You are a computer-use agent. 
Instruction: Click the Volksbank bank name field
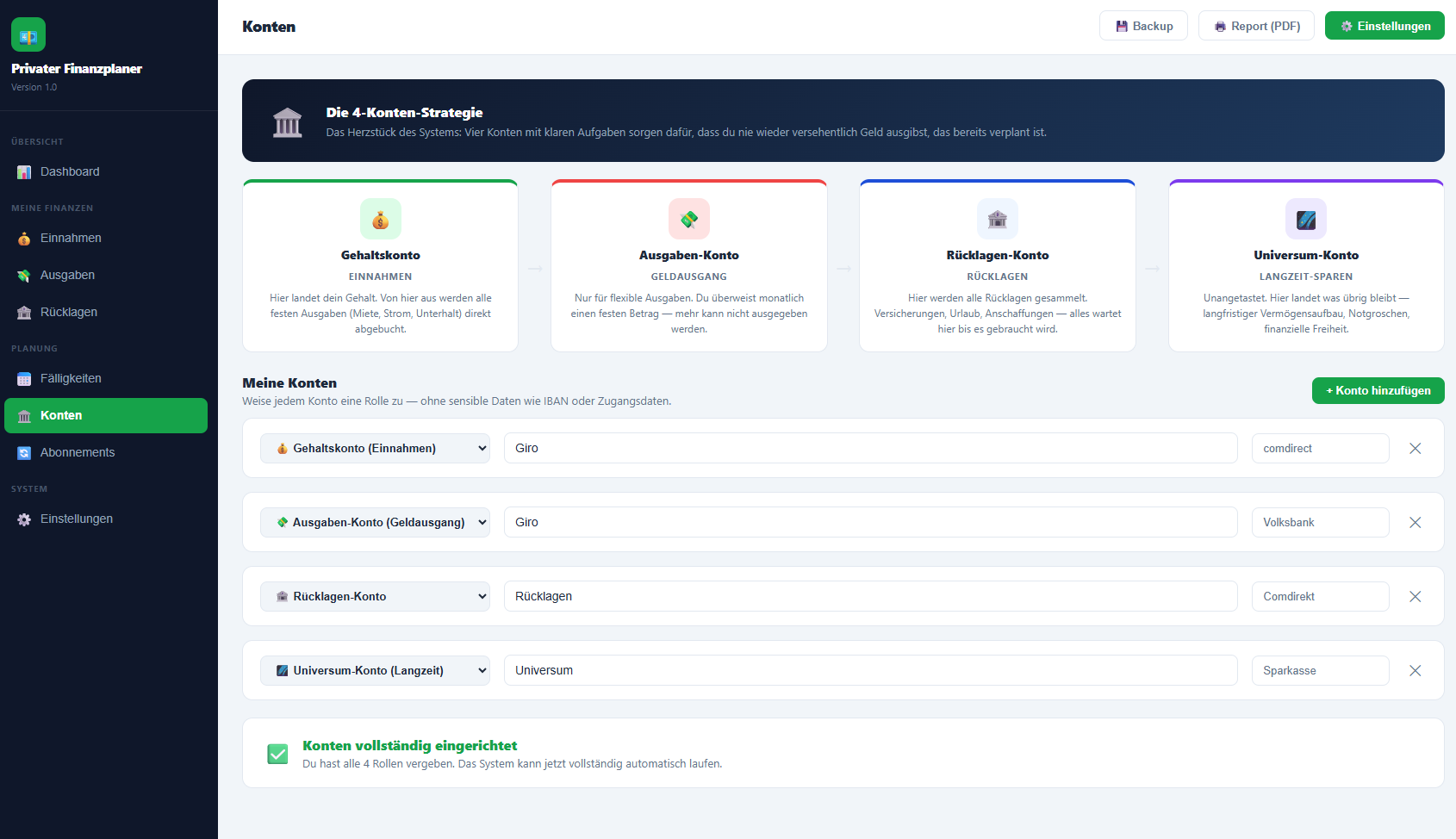(x=1320, y=522)
